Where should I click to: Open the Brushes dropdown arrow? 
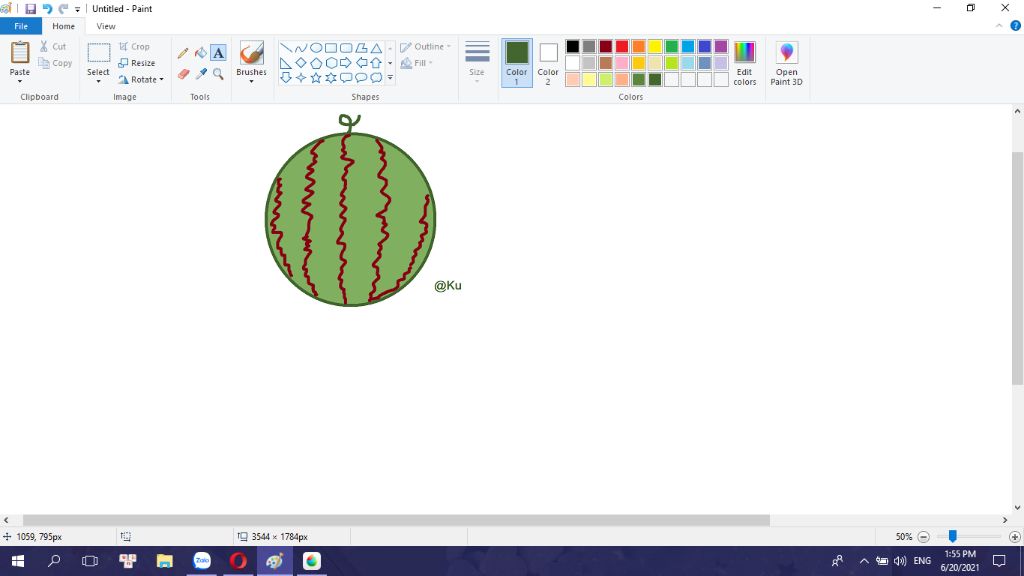(x=251, y=81)
